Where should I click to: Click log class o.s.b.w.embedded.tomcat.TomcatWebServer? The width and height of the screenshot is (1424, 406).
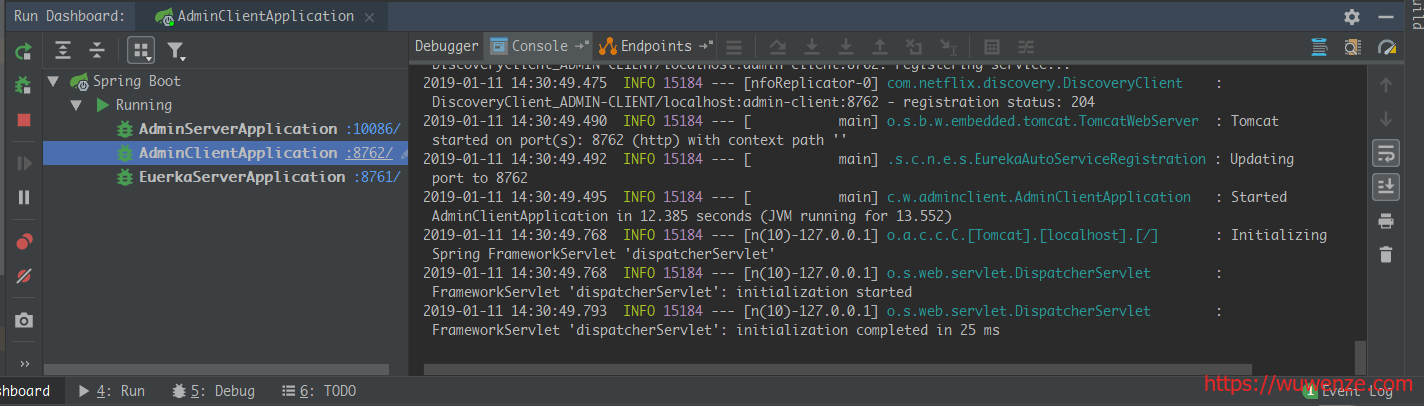(1043, 121)
